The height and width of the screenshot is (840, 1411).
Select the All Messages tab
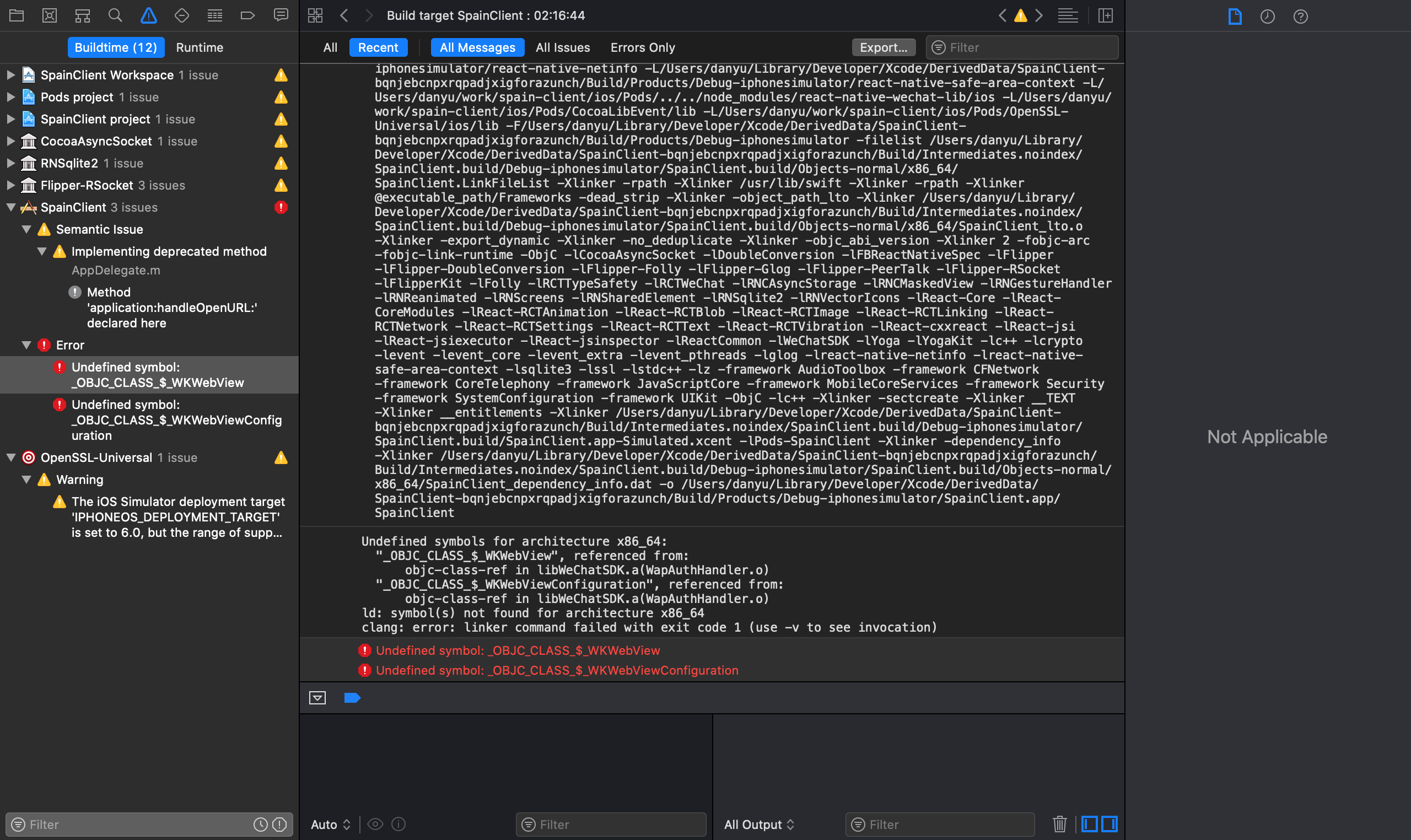tap(477, 47)
